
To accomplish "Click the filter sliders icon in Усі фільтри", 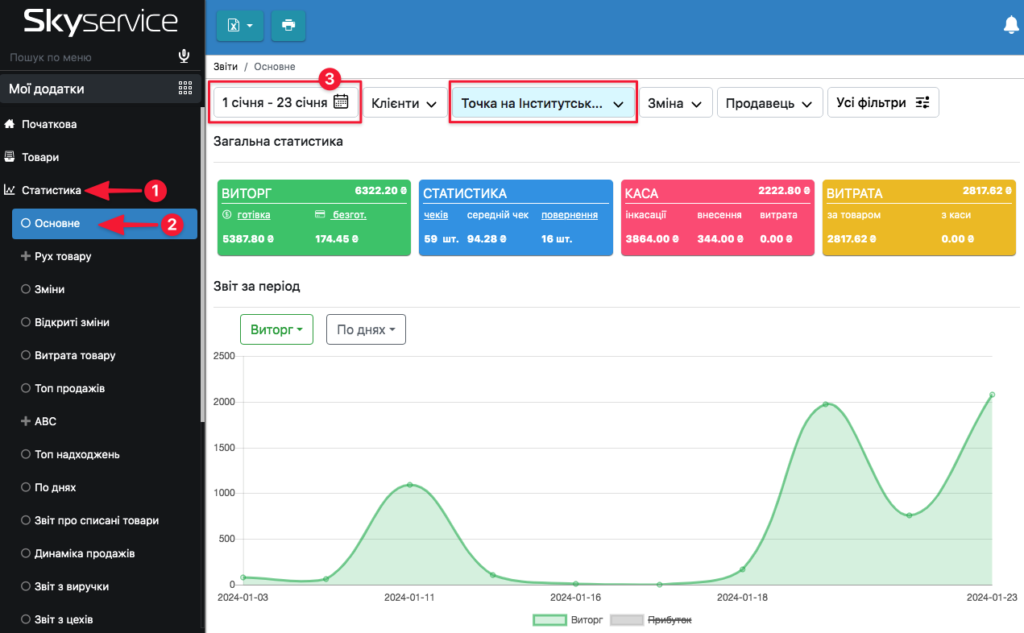I will pos(922,102).
